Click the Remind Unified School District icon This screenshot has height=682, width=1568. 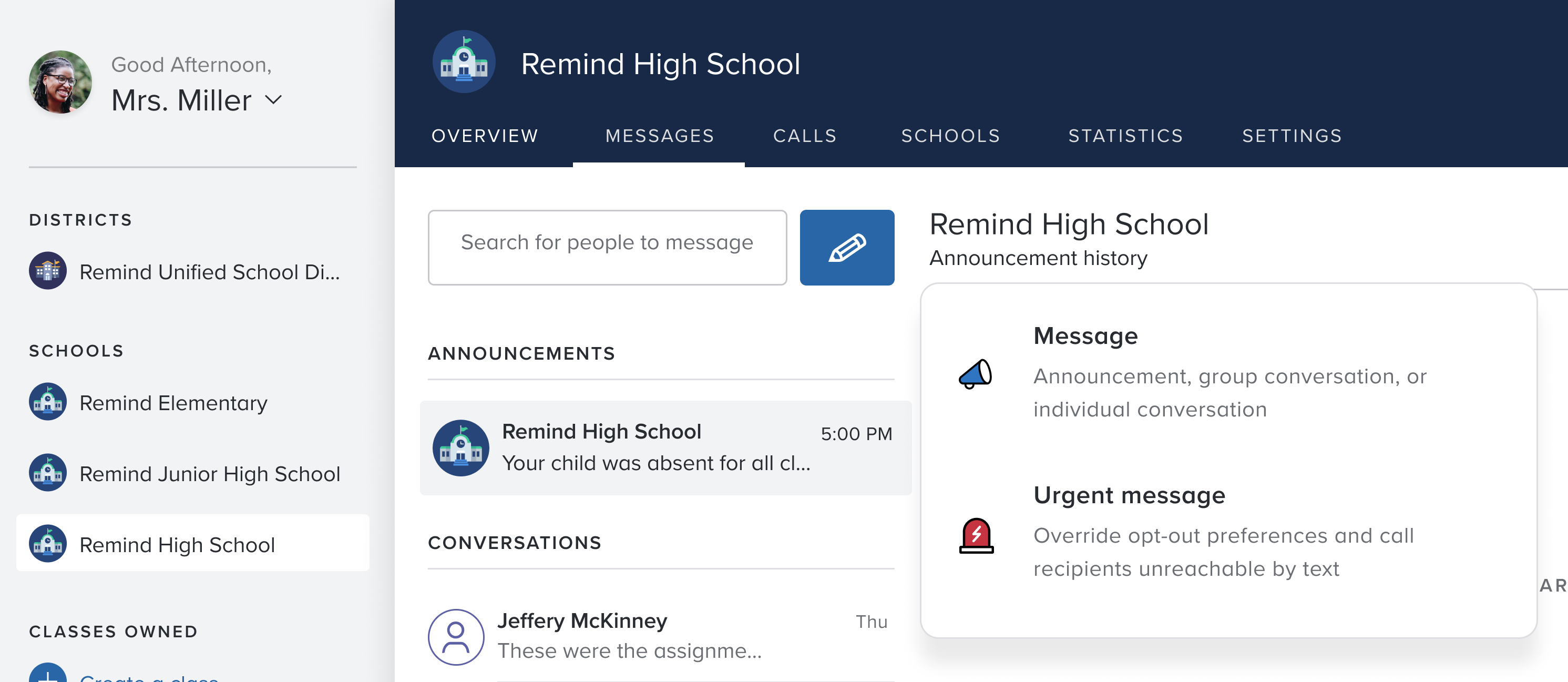pyautogui.click(x=47, y=271)
